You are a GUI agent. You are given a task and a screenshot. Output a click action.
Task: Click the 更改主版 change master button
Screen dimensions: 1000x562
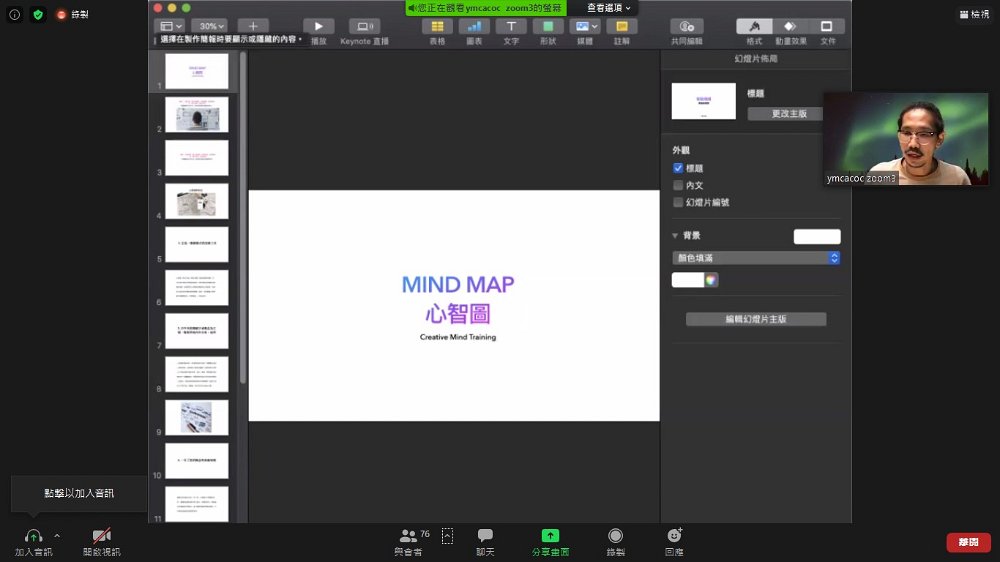point(789,114)
